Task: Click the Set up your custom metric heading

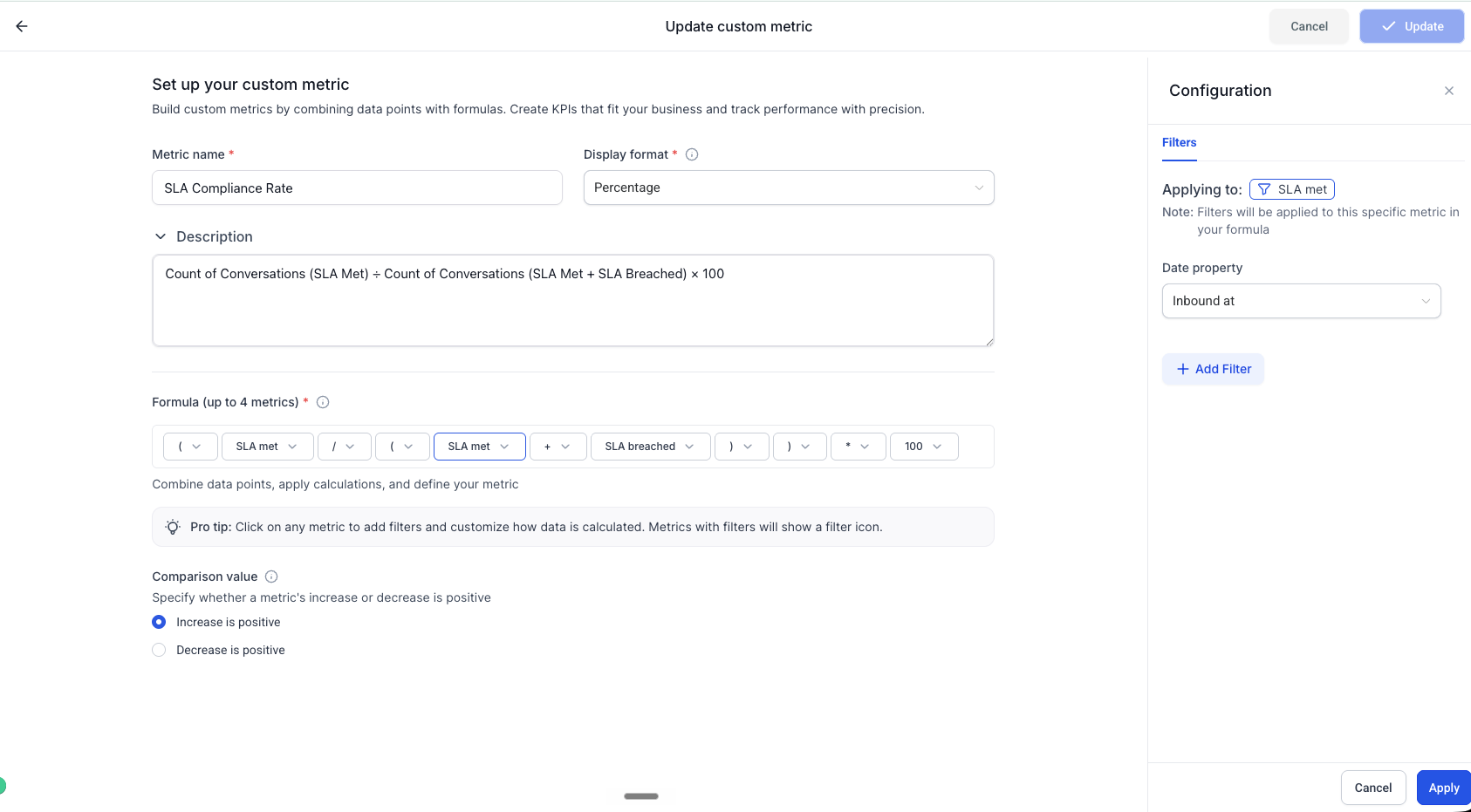Action: coord(250,85)
